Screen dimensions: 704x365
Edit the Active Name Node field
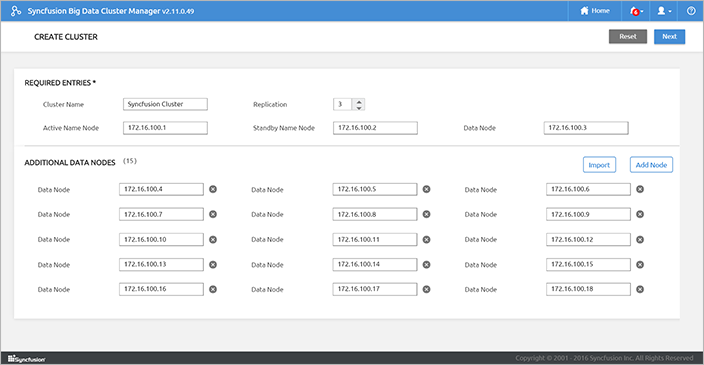(x=165, y=128)
